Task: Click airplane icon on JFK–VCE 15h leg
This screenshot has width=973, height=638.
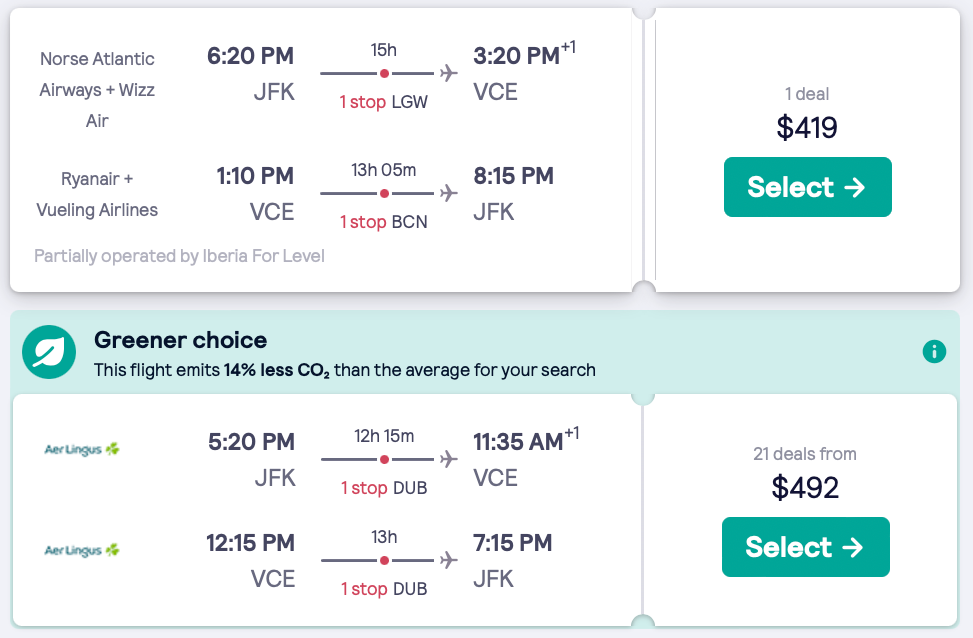Action: (x=448, y=73)
